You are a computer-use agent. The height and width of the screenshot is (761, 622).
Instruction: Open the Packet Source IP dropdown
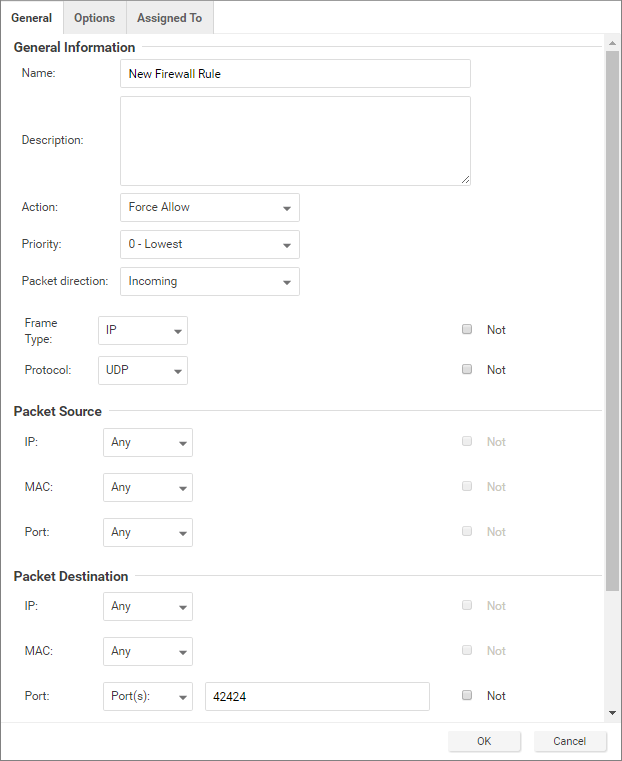(148, 443)
